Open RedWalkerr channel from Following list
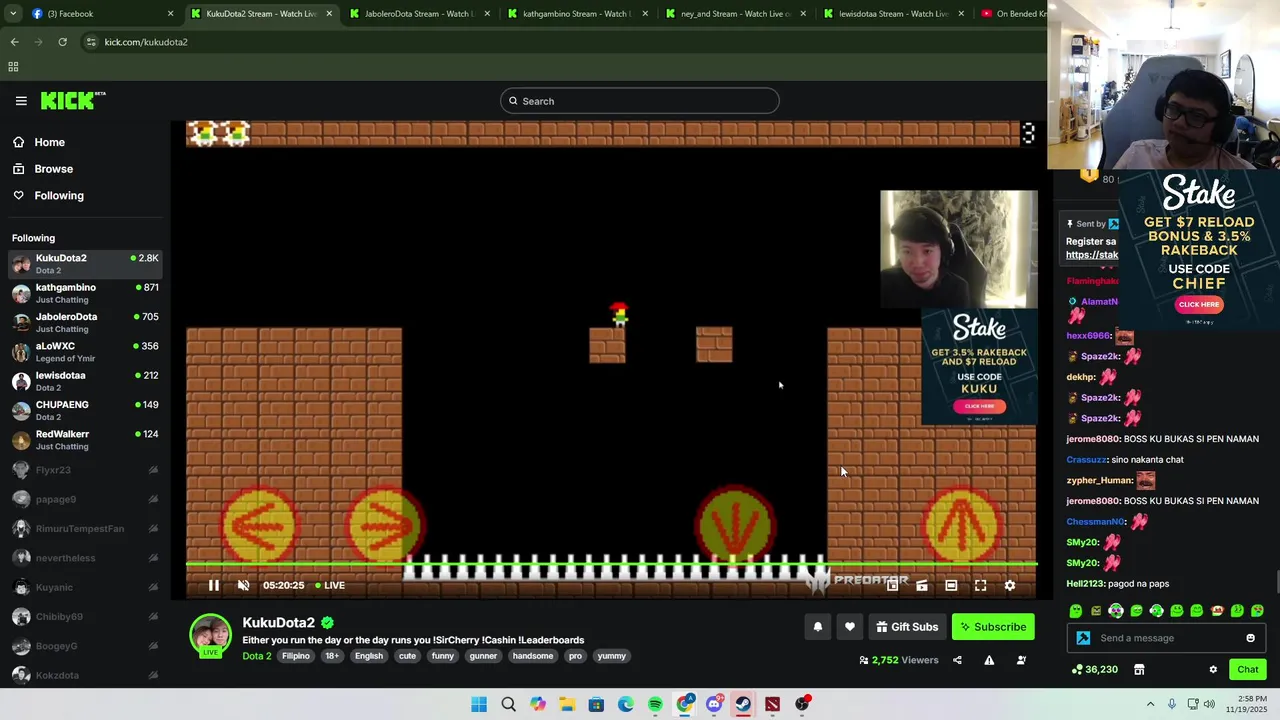Screen dimensions: 1280x720 85,440
